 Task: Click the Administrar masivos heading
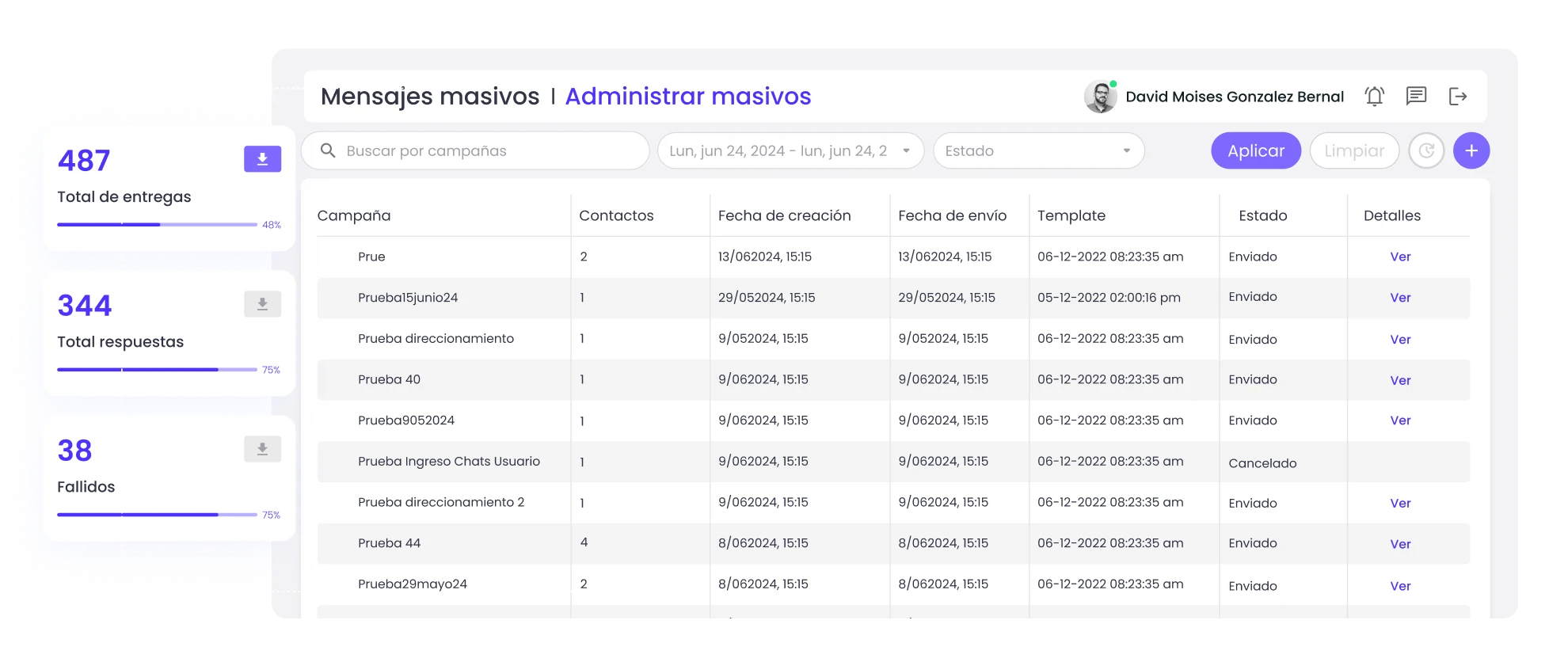point(688,97)
